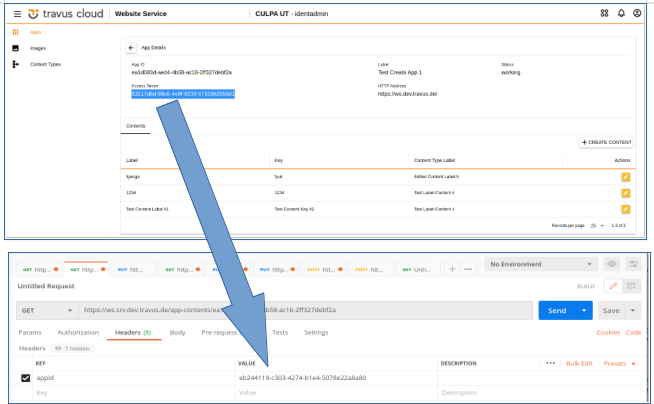Click the highlighted Access Token value
The height and width of the screenshot is (404, 654).
click(183, 94)
